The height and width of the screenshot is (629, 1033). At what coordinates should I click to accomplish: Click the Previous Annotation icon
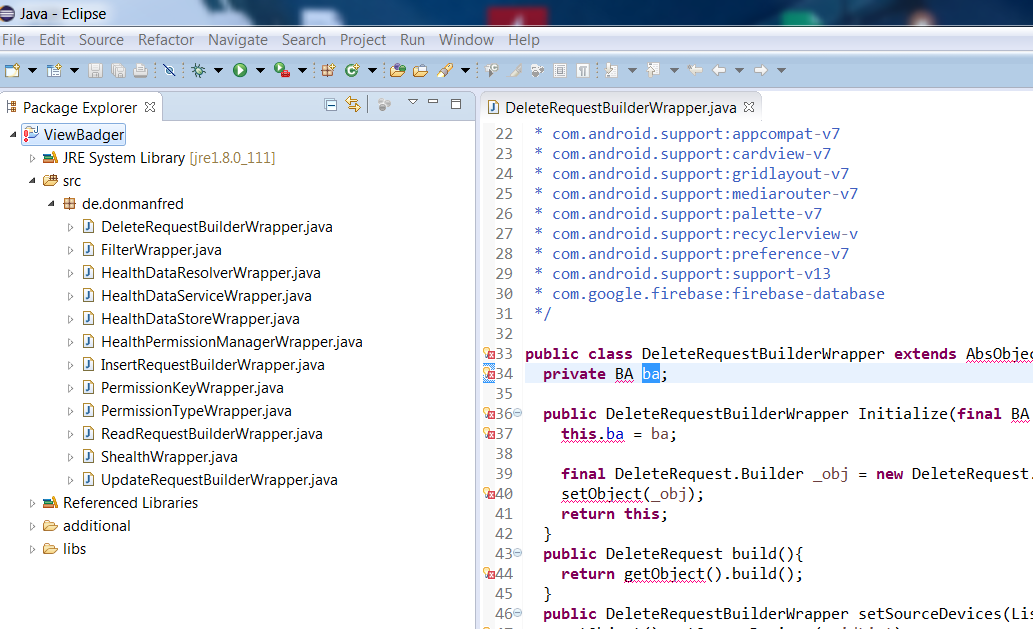[654, 70]
